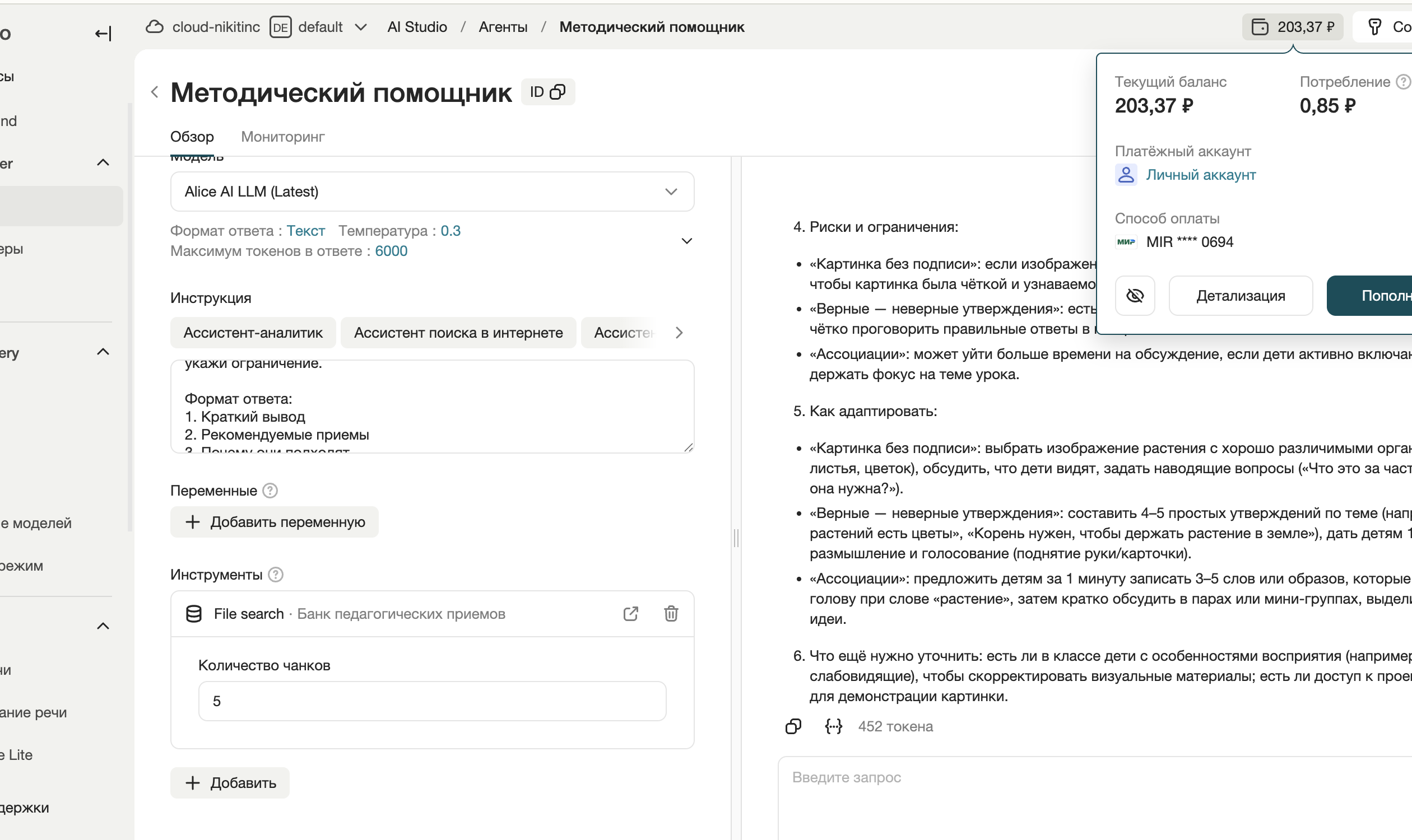This screenshot has height=840, width=1412.
Task: Delete the File search tool
Action: click(x=671, y=614)
